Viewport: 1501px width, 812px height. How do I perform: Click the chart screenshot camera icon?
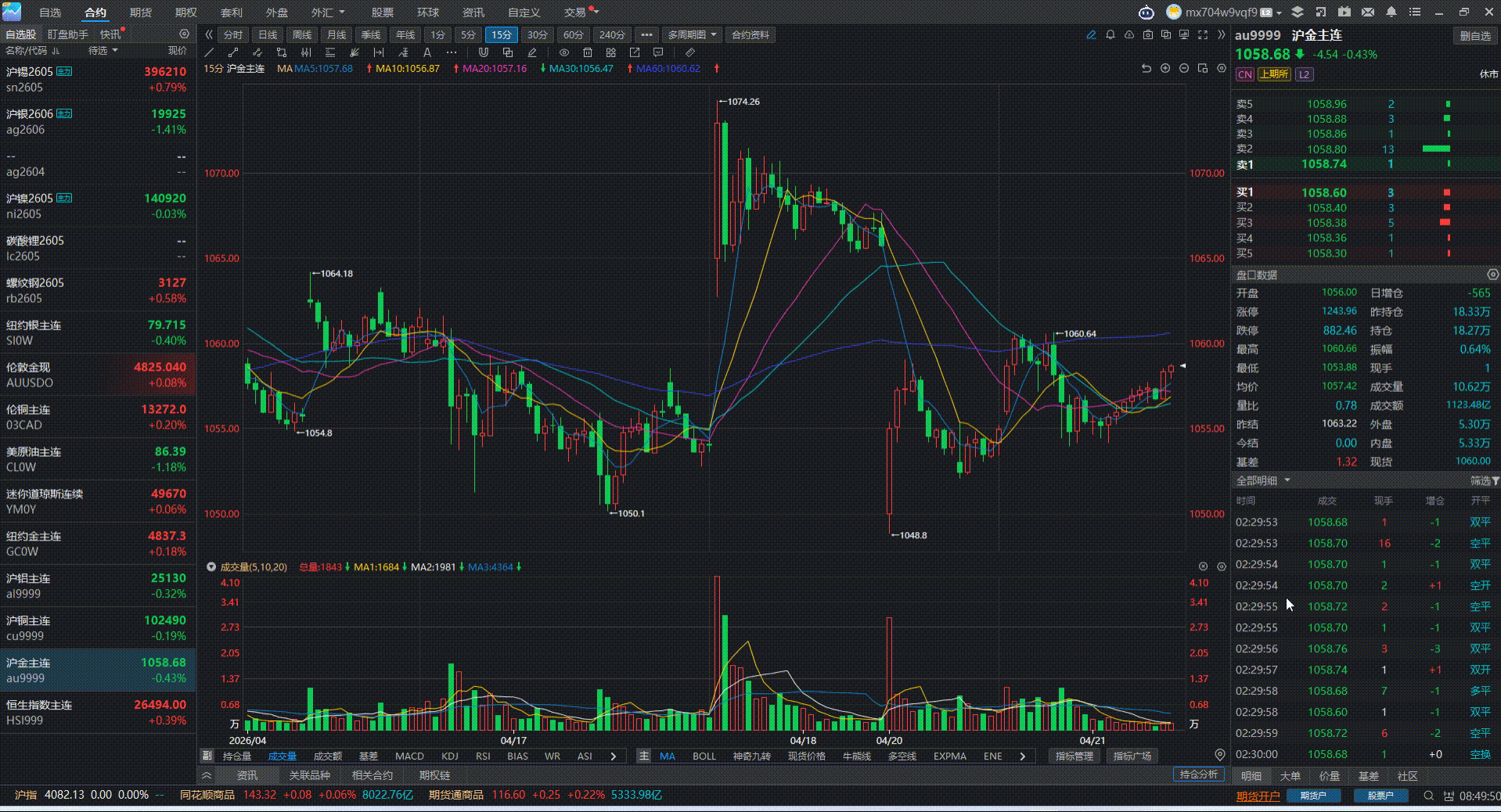1148,34
